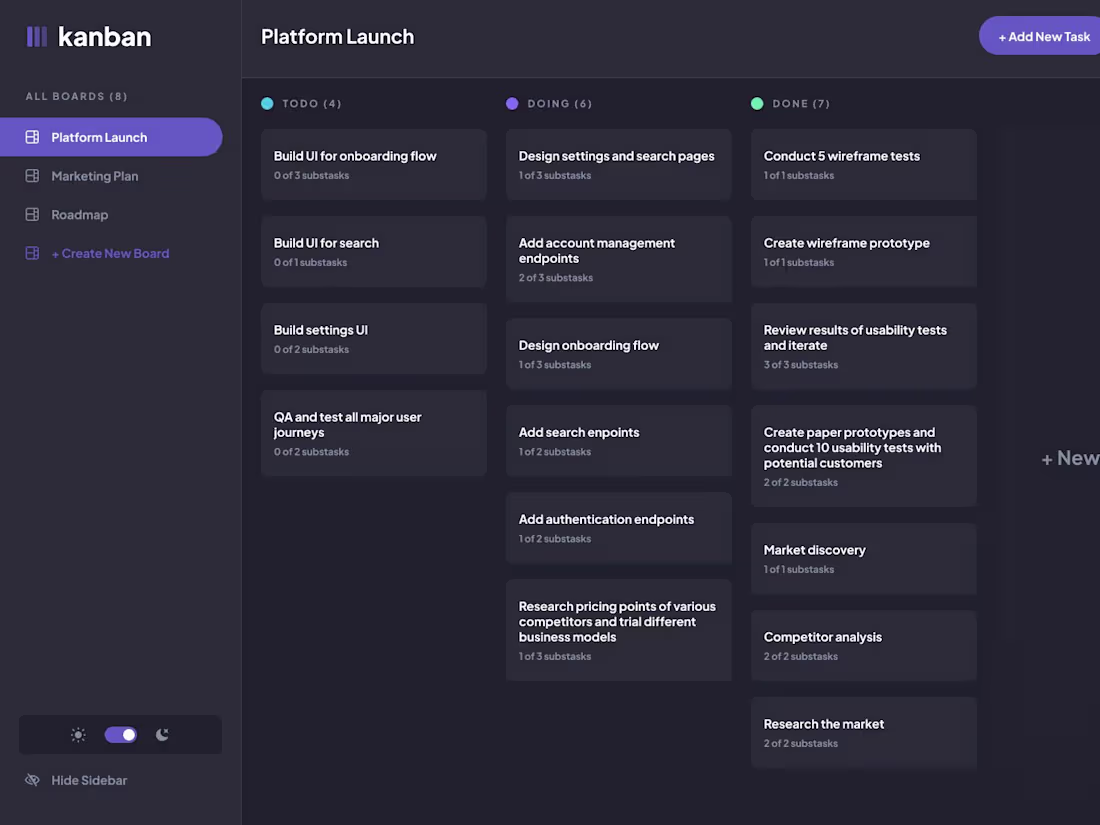
Task: Click the moon icon in theme switcher
Action: coord(162,734)
